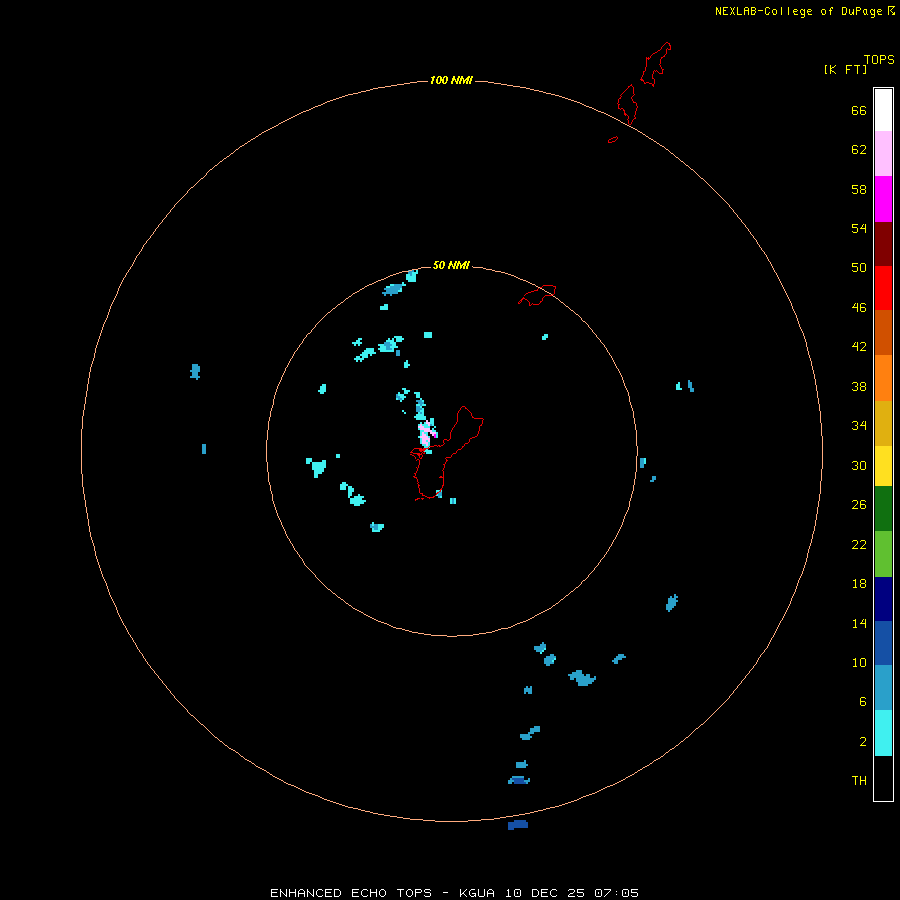Click the dark green legend swatch
This screenshot has width=900, height=900.
(883, 509)
